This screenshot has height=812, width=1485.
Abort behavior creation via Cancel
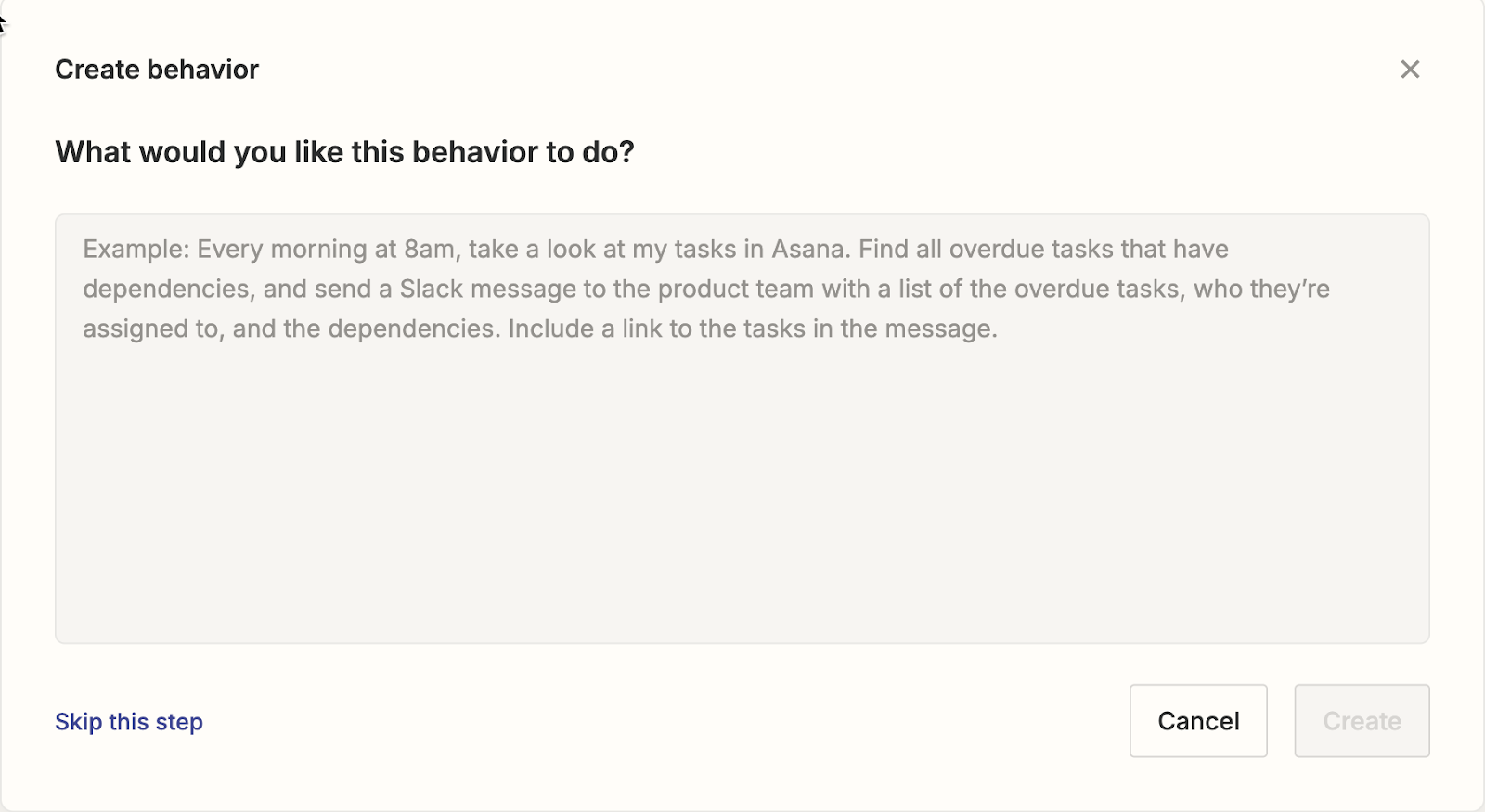point(1198,721)
